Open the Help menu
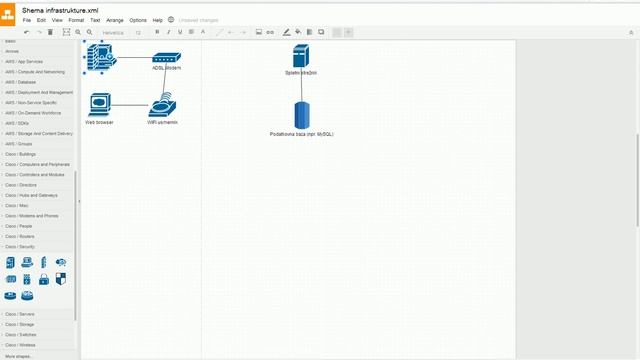Image resolution: width=640 pixels, height=360 pixels. coord(158,20)
